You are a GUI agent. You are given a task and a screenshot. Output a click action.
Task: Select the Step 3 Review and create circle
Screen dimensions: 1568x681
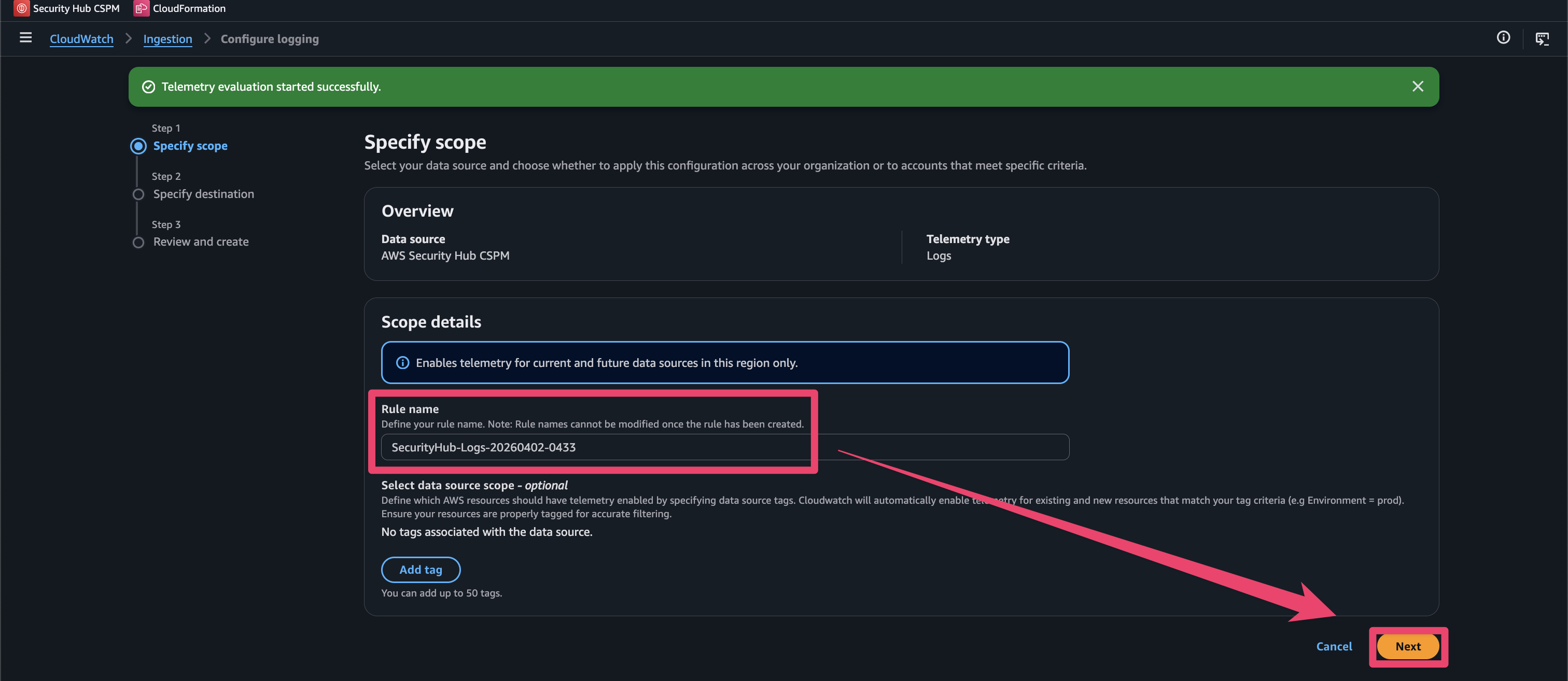[138, 242]
